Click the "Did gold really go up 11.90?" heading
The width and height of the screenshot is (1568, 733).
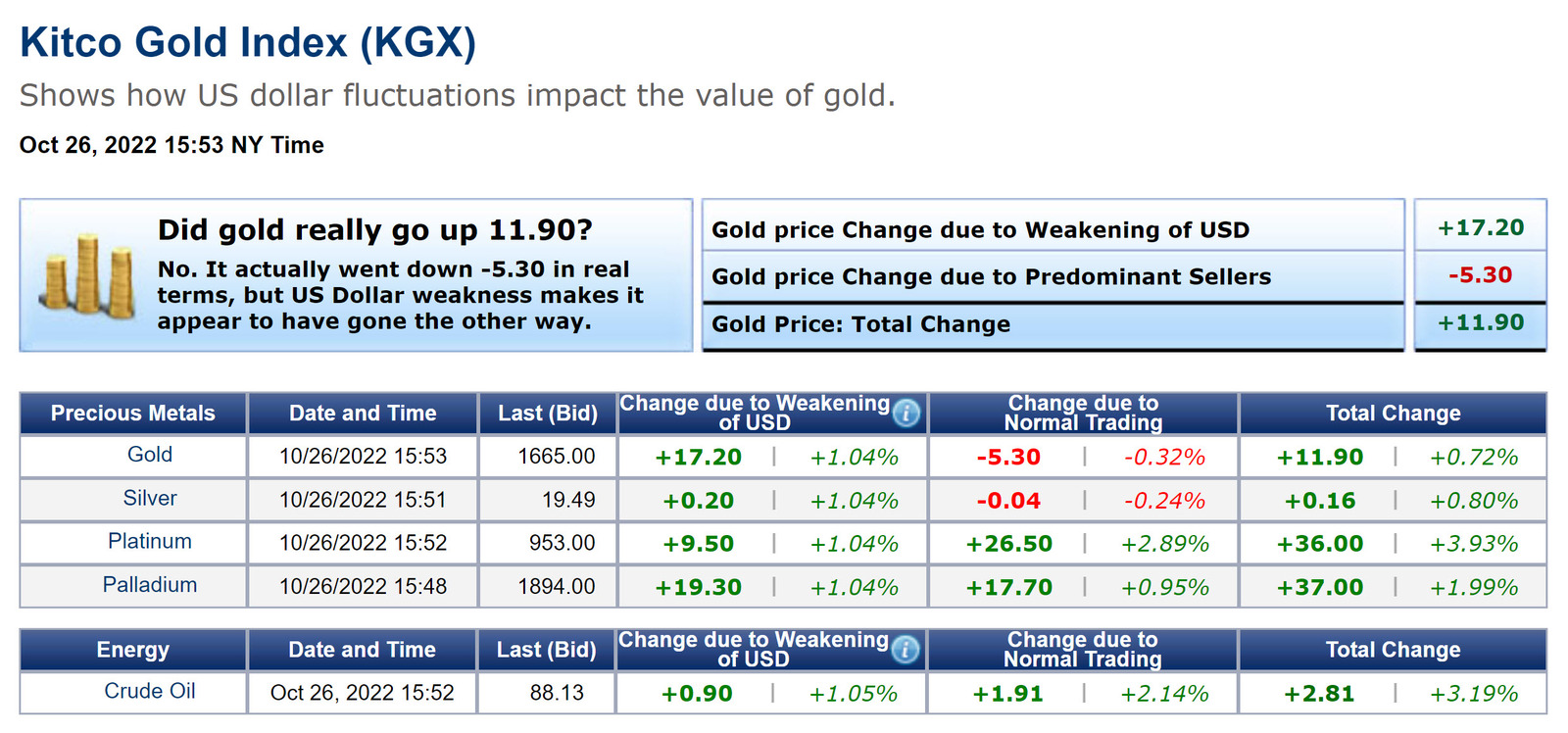[x=375, y=230]
